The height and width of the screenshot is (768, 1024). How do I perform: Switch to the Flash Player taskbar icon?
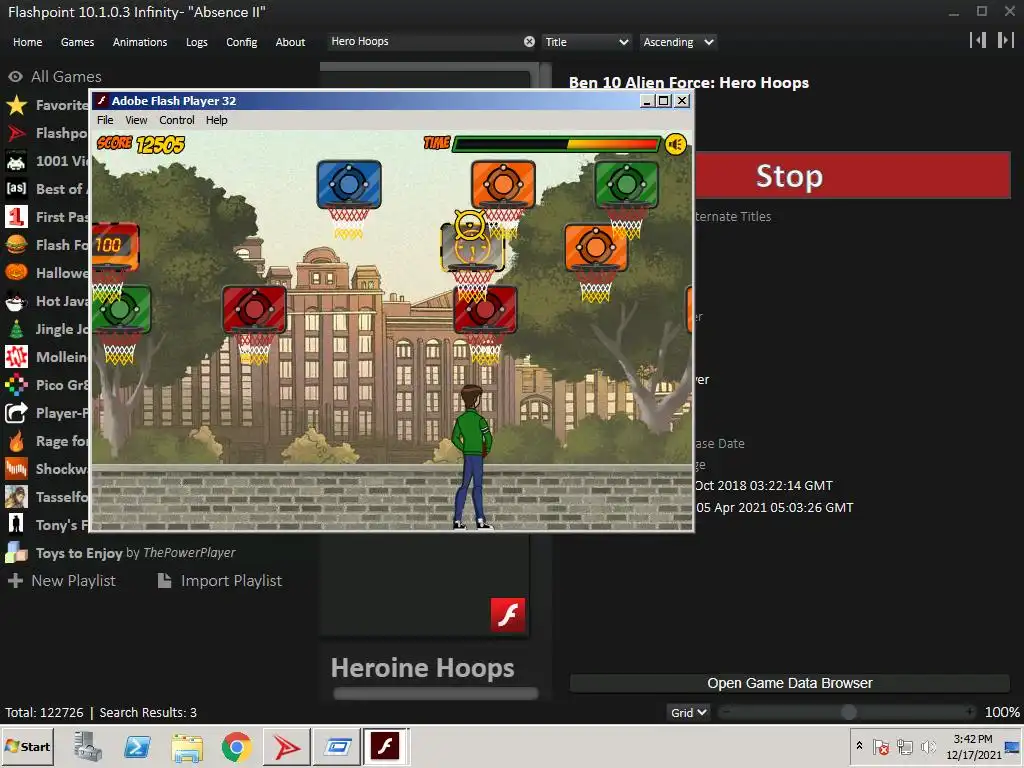pyautogui.click(x=385, y=746)
